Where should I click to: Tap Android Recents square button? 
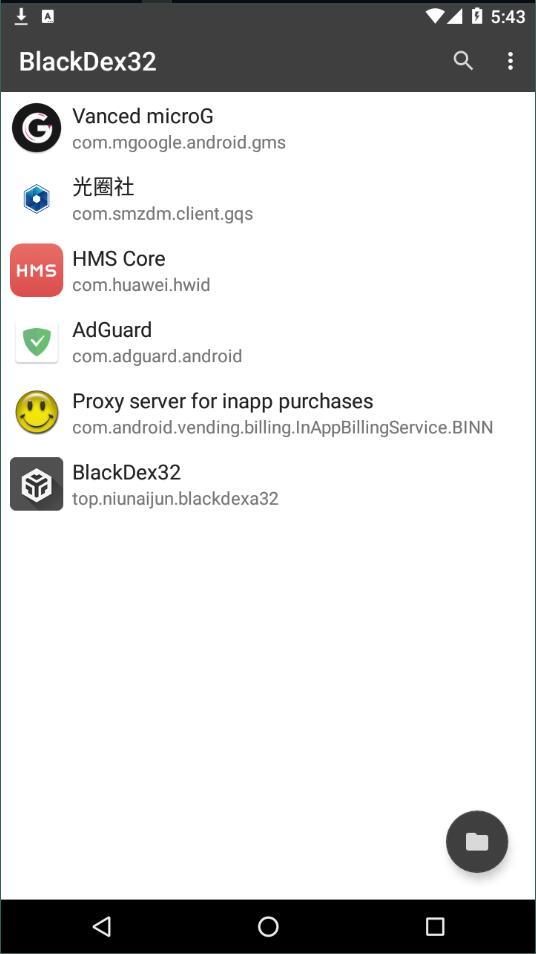[x=434, y=927]
